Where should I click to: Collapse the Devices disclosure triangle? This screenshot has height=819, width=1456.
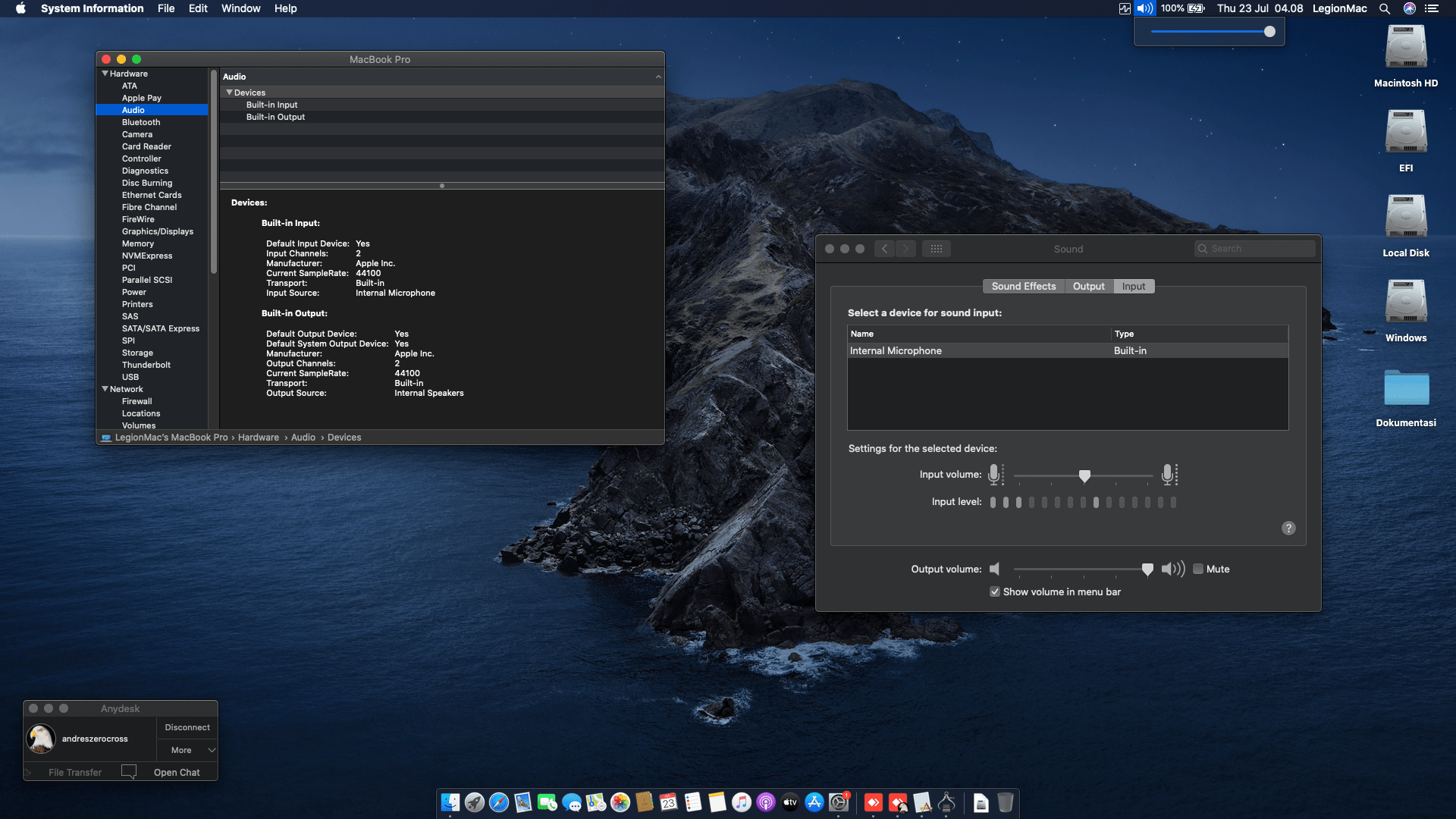229,93
